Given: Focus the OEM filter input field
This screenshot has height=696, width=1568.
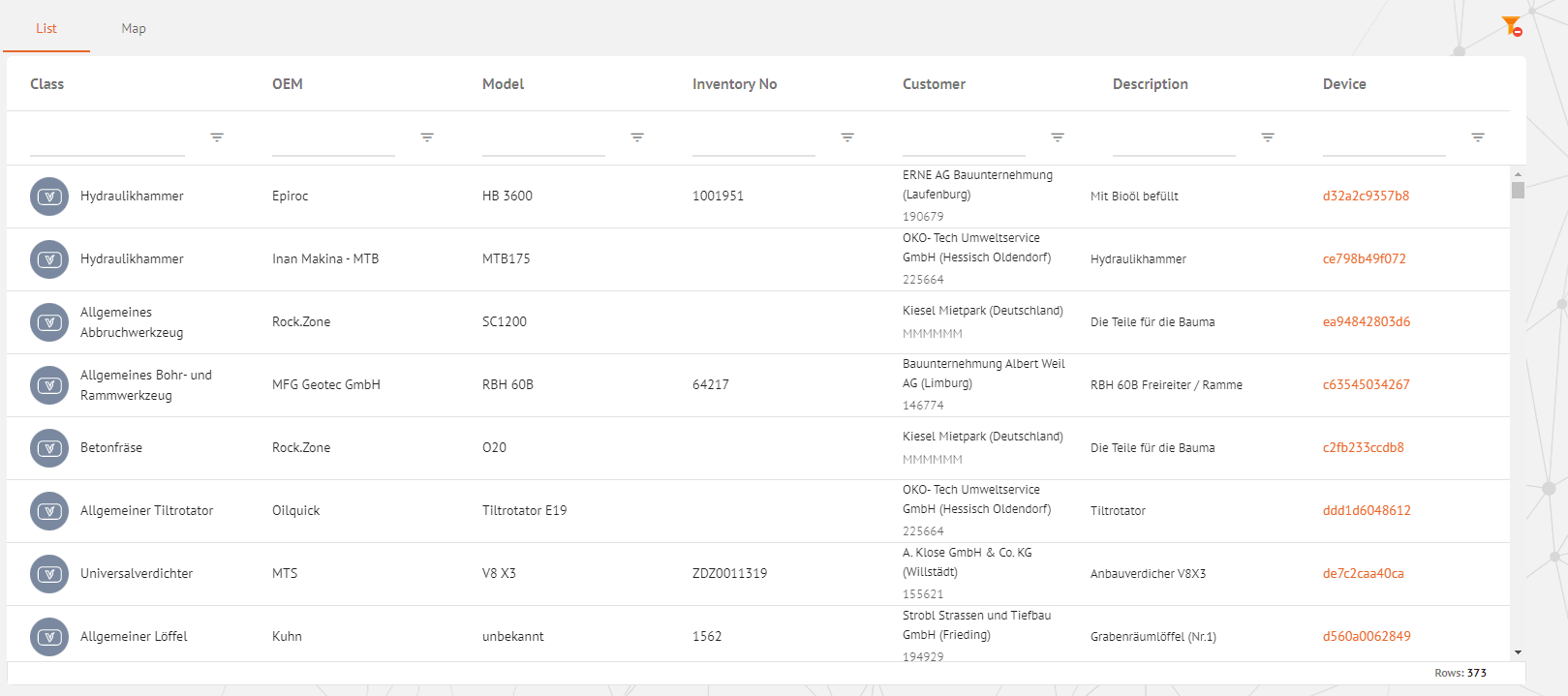Looking at the screenshot, I should click(333, 140).
